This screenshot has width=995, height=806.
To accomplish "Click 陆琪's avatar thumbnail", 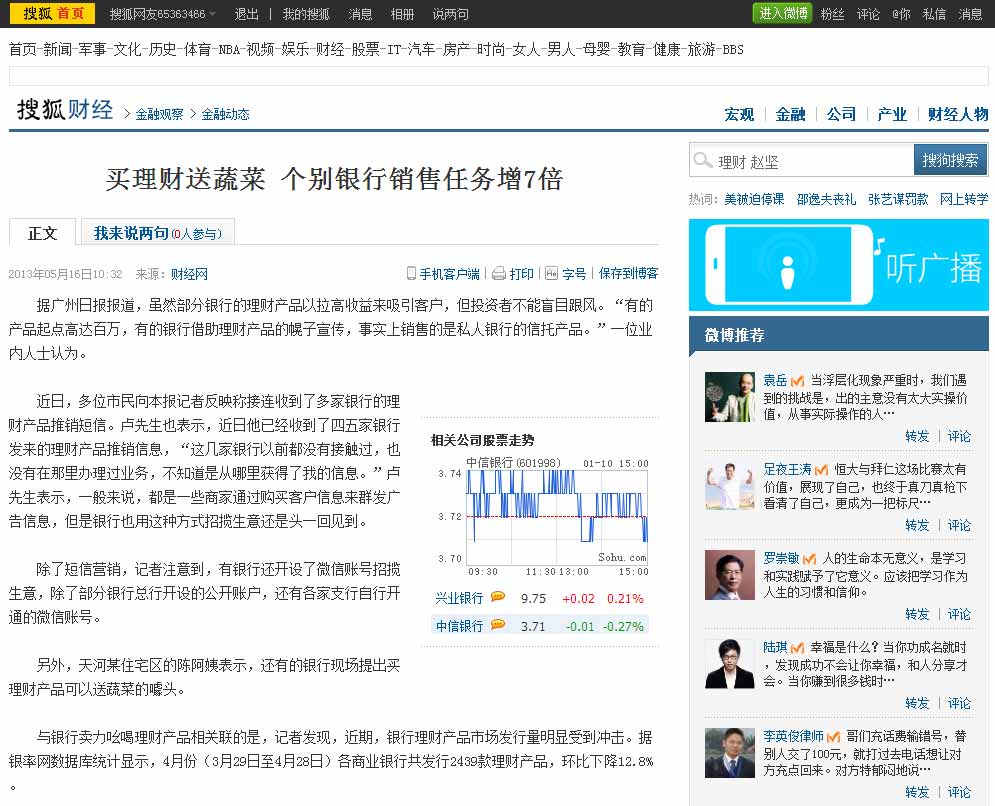I will (730, 664).
